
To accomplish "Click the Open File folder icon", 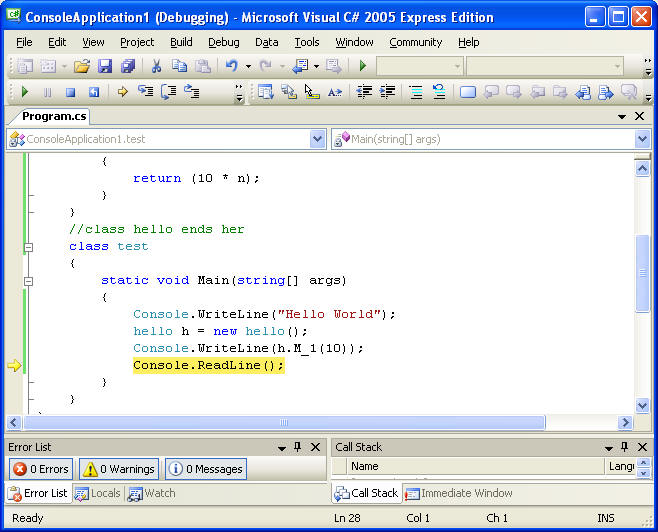I will coord(81,66).
